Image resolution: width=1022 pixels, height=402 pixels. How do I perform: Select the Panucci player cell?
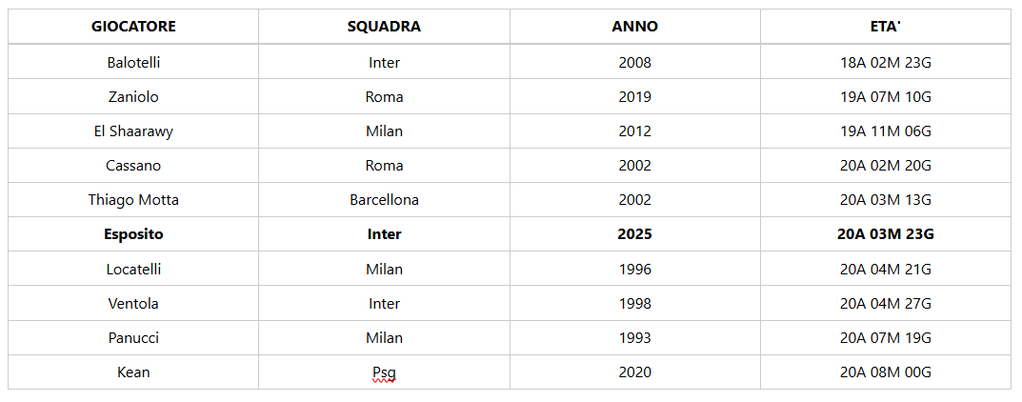click(133, 338)
